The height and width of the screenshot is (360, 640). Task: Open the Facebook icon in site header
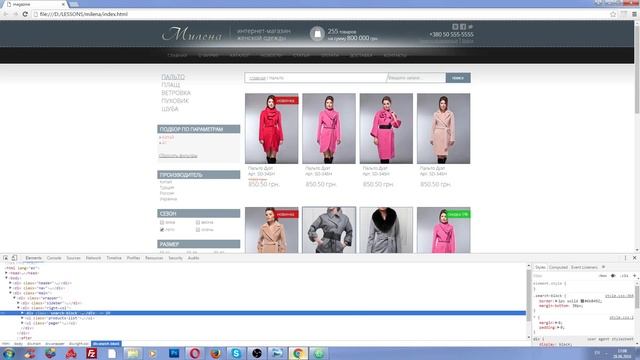(x=463, y=27)
